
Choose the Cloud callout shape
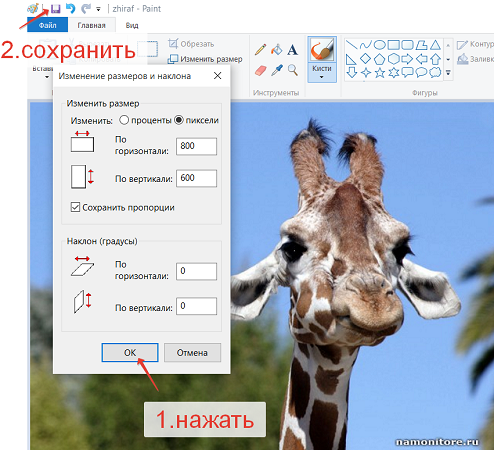click(435, 72)
